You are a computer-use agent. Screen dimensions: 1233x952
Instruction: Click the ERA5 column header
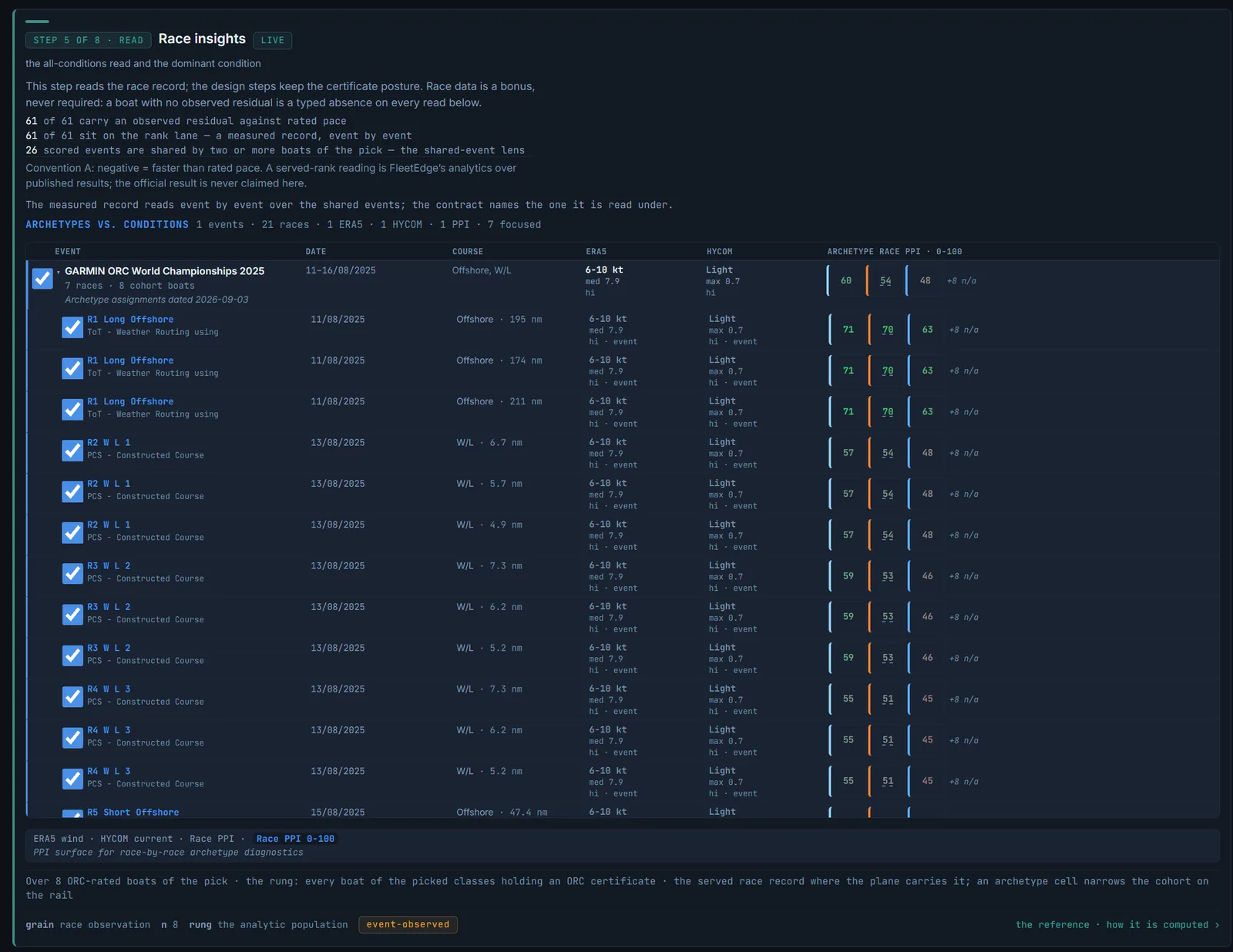[596, 252]
